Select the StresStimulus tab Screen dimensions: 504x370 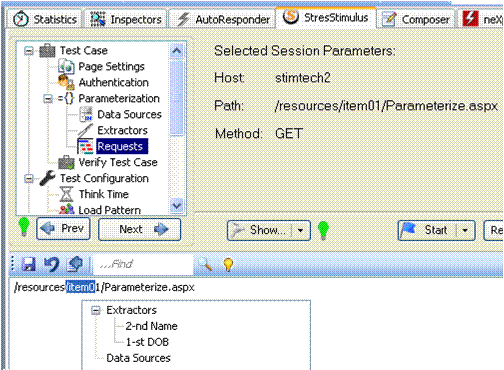[325, 17]
